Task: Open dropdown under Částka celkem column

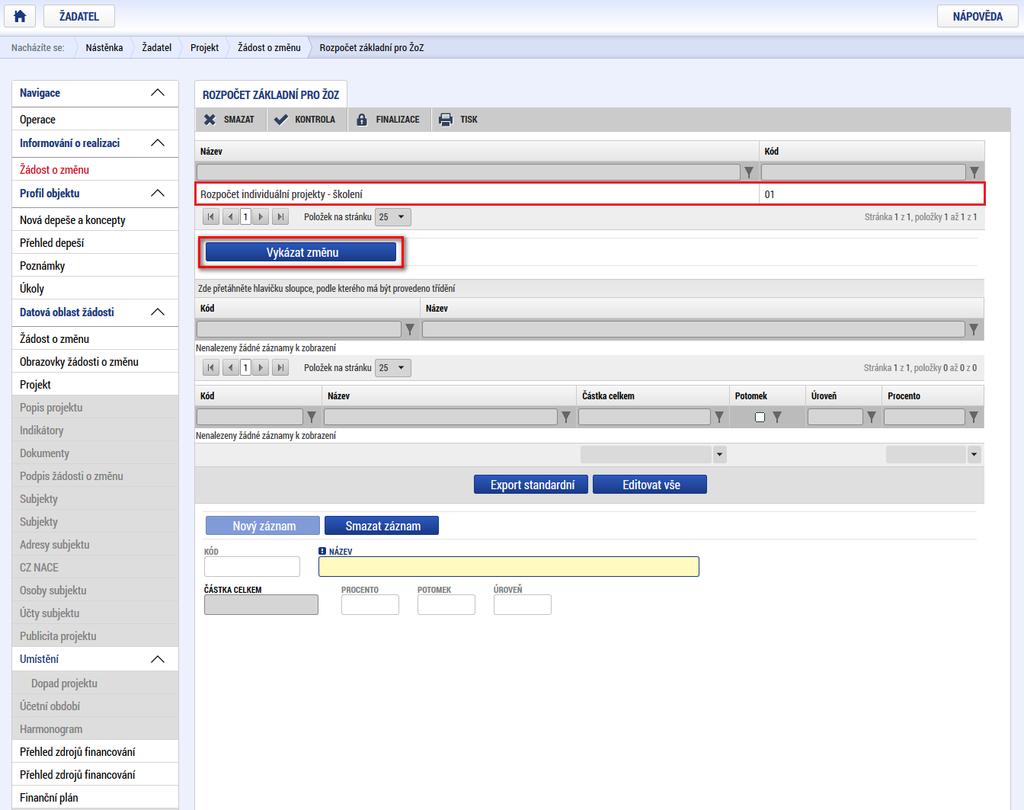Action: pos(720,455)
